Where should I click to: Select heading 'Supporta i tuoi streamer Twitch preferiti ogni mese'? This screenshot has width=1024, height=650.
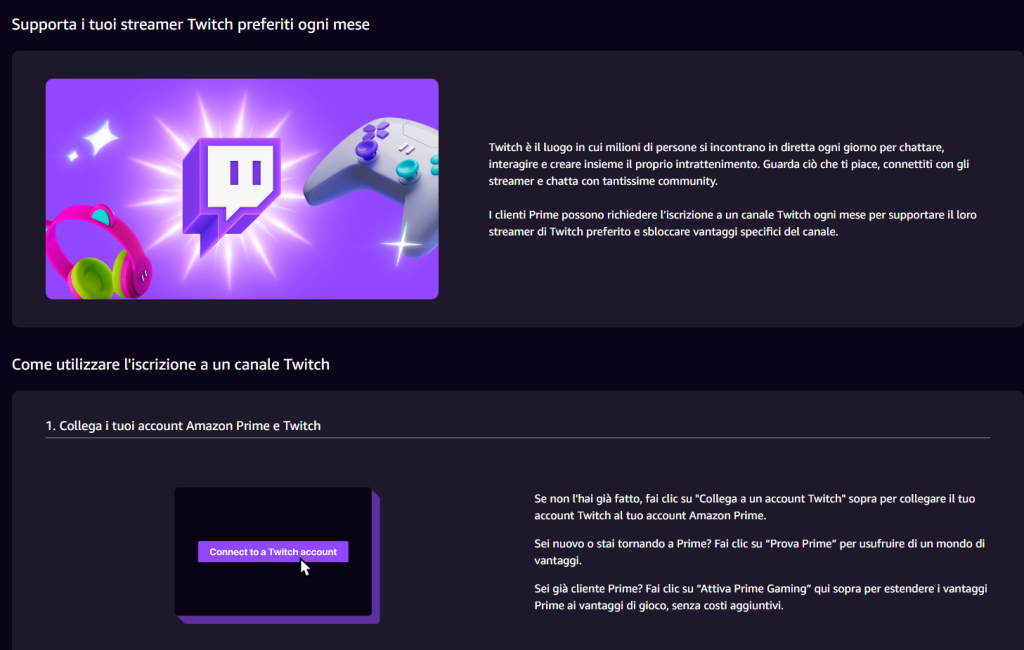click(x=191, y=24)
